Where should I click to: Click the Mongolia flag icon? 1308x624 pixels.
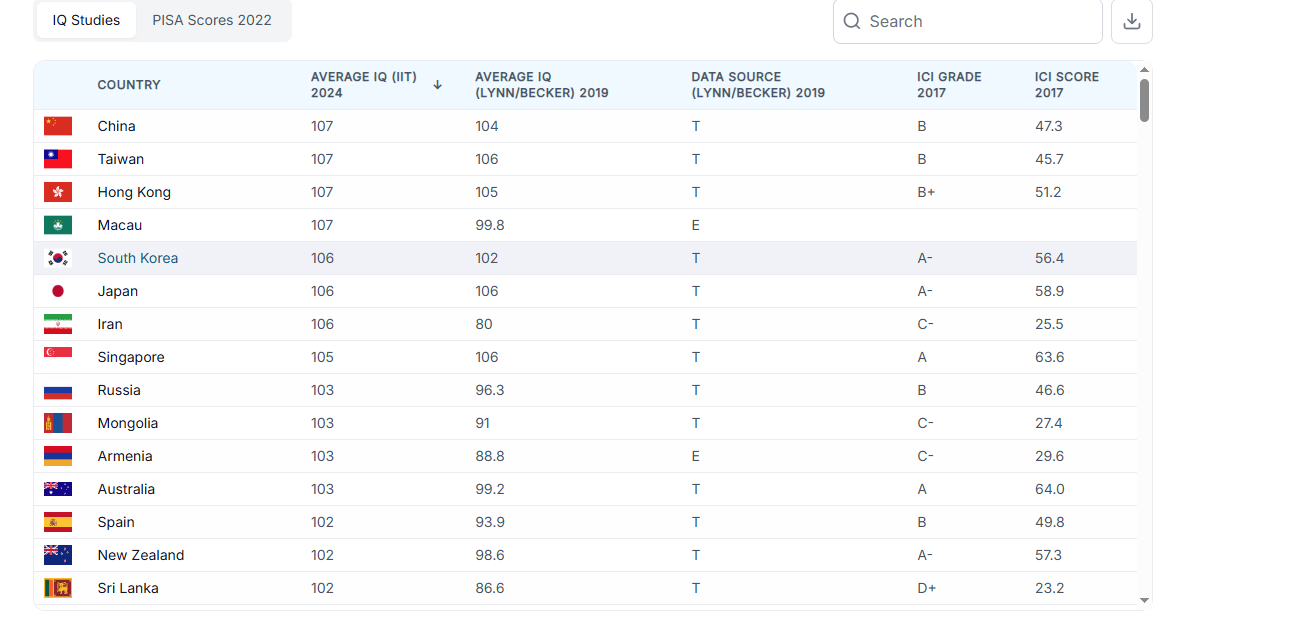coord(58,423)
